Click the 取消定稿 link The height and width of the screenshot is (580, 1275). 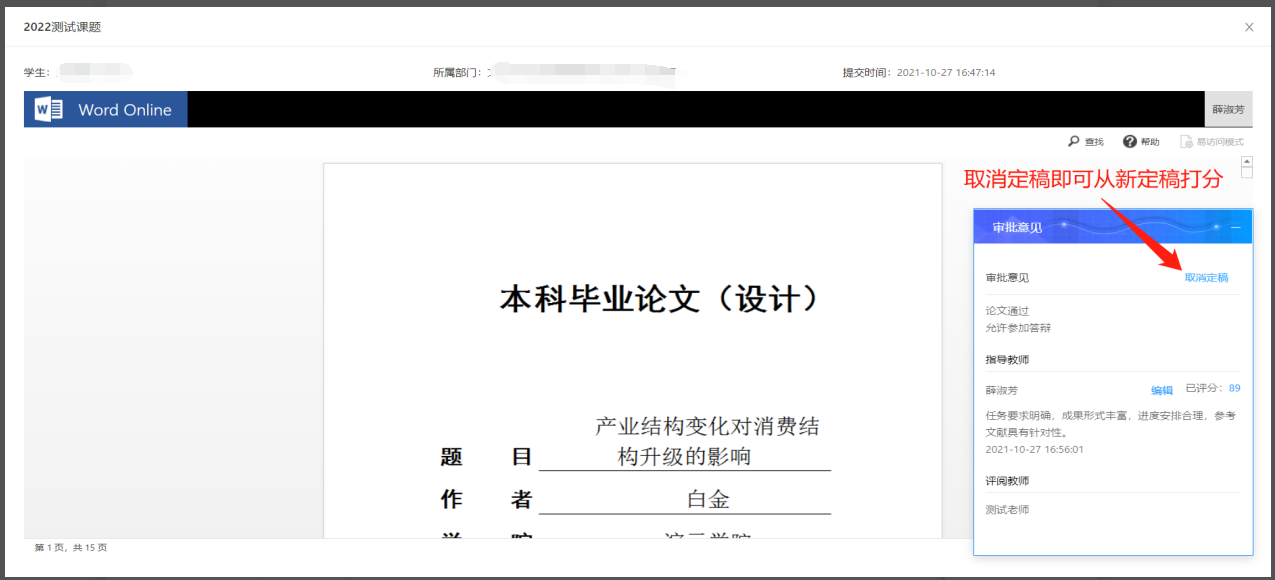[1206, 278]
